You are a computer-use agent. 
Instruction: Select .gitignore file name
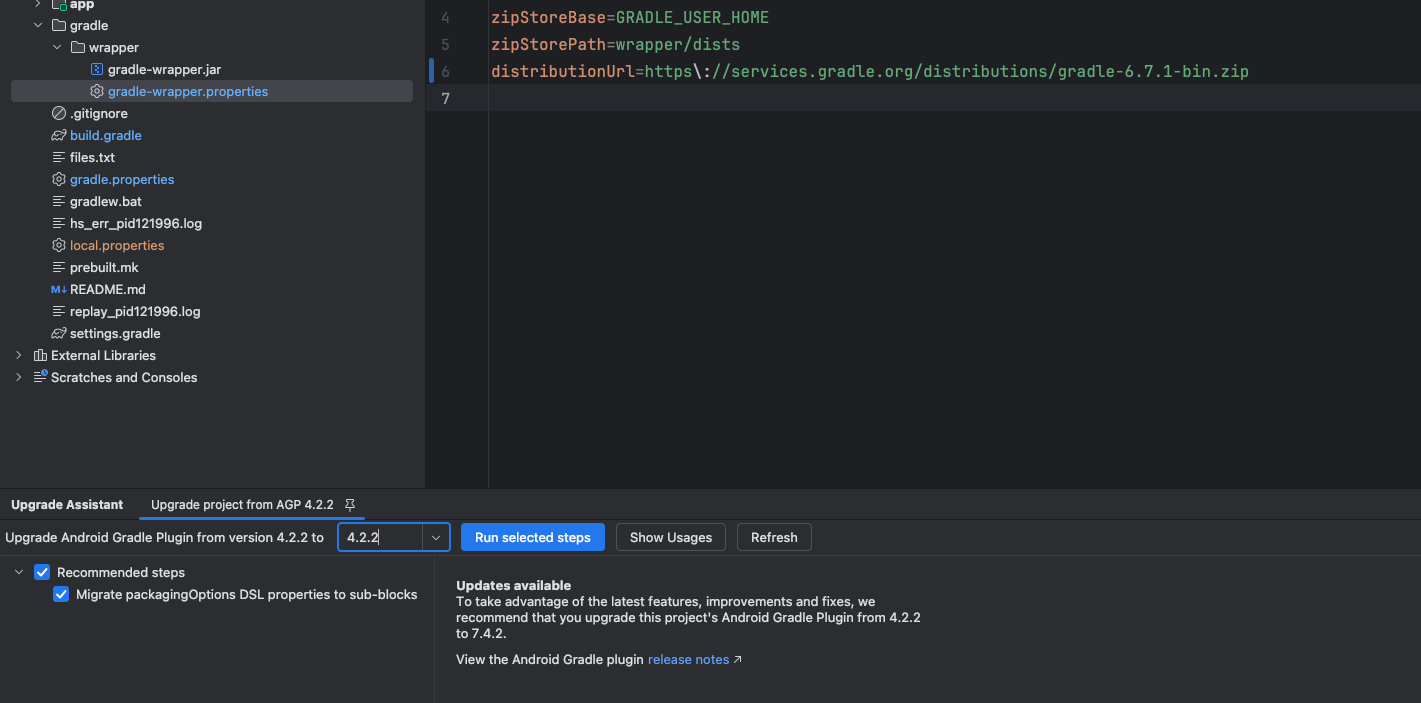point(99,113)
